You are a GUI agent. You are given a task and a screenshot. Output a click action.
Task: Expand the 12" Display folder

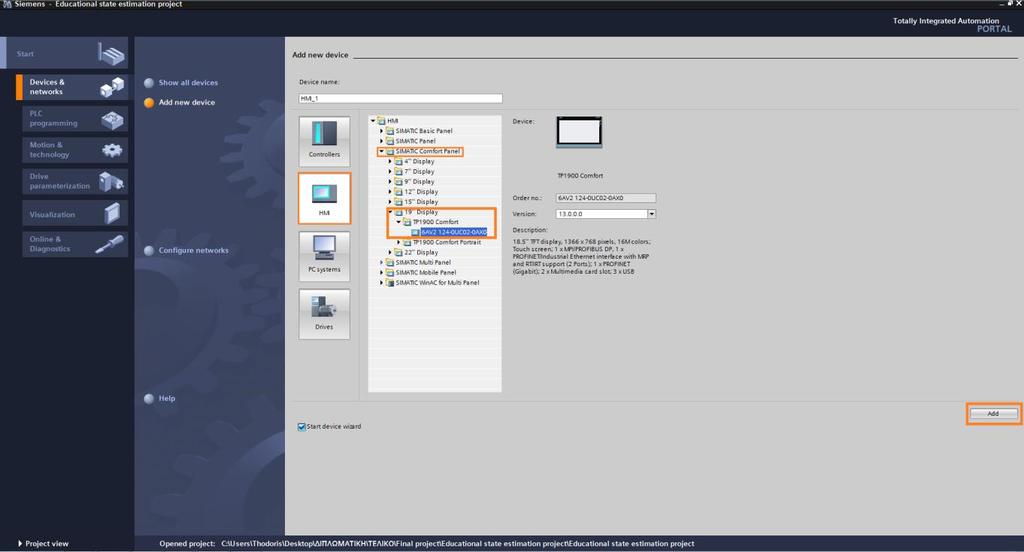[390, 192]
